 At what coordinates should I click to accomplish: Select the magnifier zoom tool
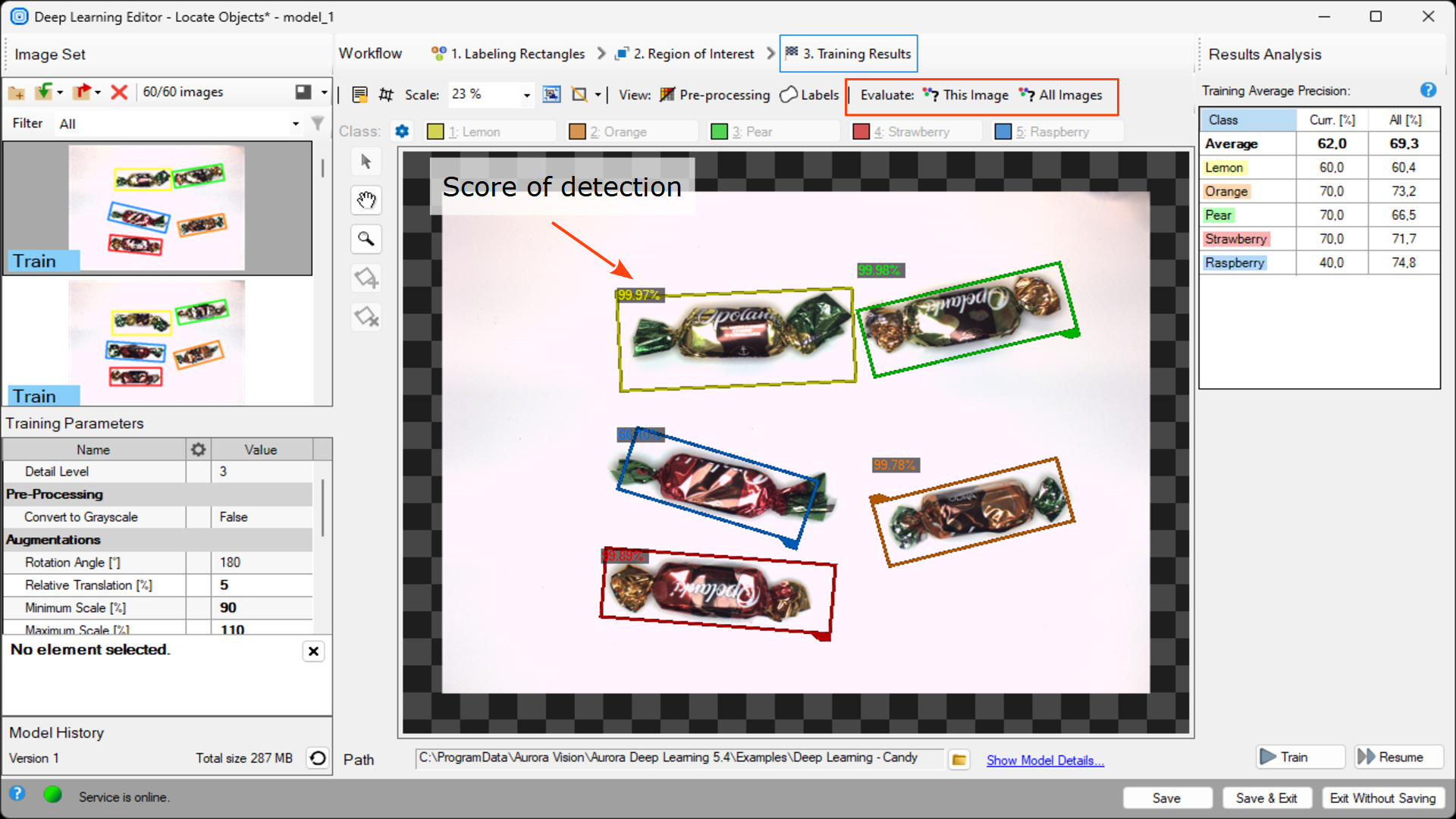[366, 239]
